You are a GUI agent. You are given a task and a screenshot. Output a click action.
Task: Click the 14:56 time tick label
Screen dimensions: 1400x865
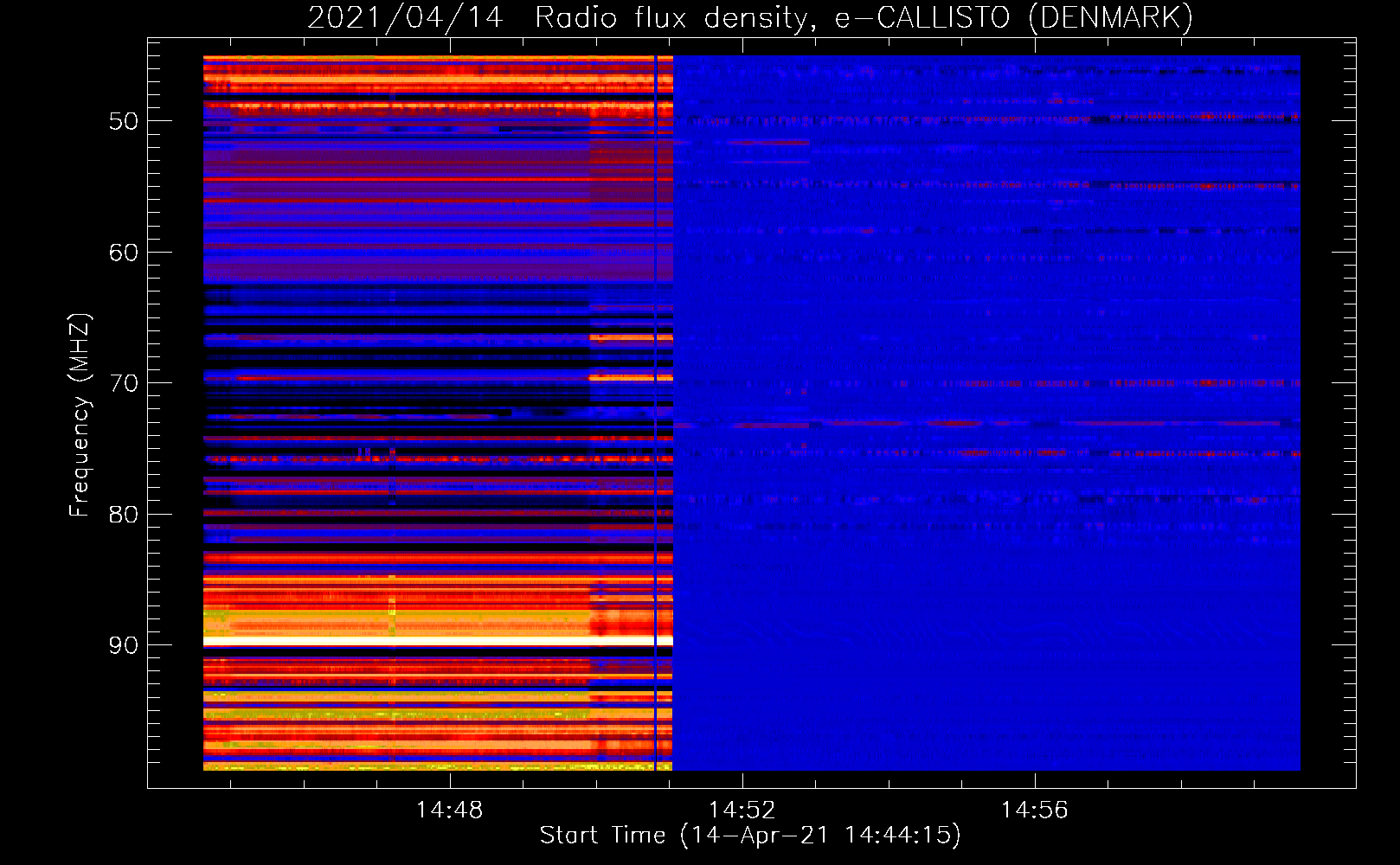(x=1034, y=811)
